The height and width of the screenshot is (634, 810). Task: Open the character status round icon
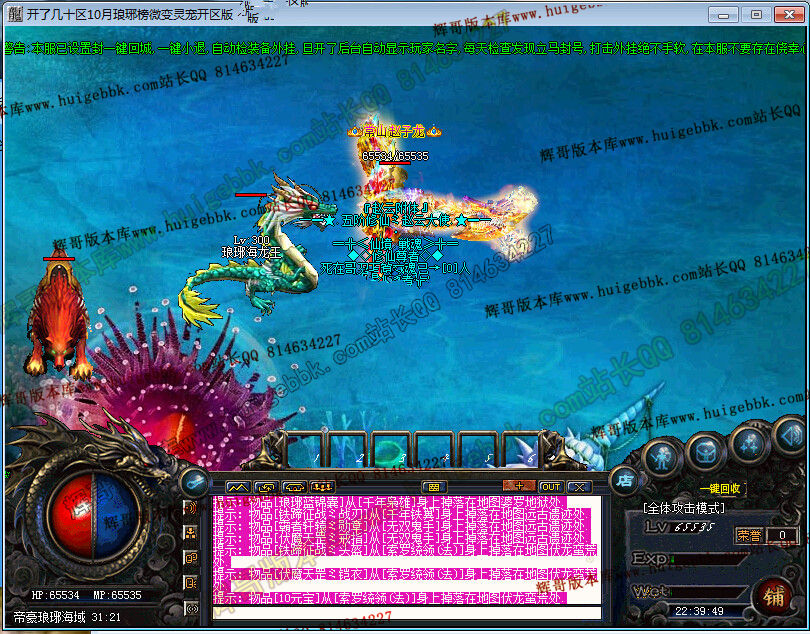click(x=661, y=455)
